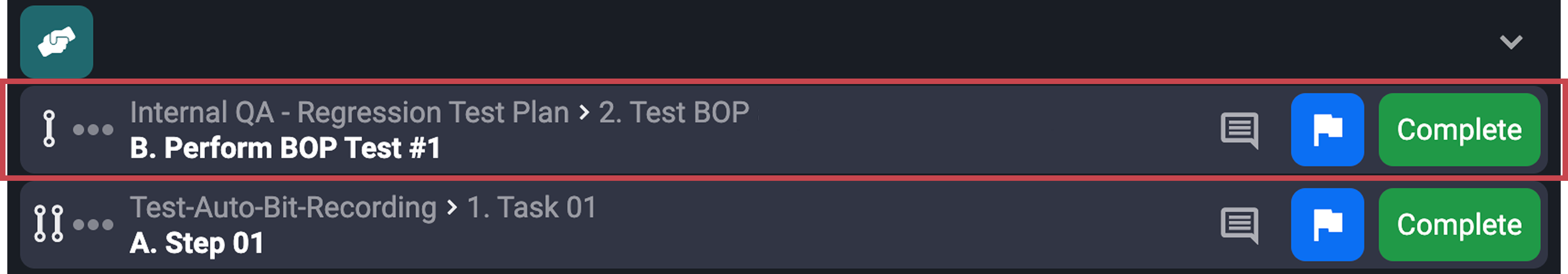The image size is (1568, 274).
Task: Go to the 1. Task 01 breadcrumb
Action: tap(531, 208)
